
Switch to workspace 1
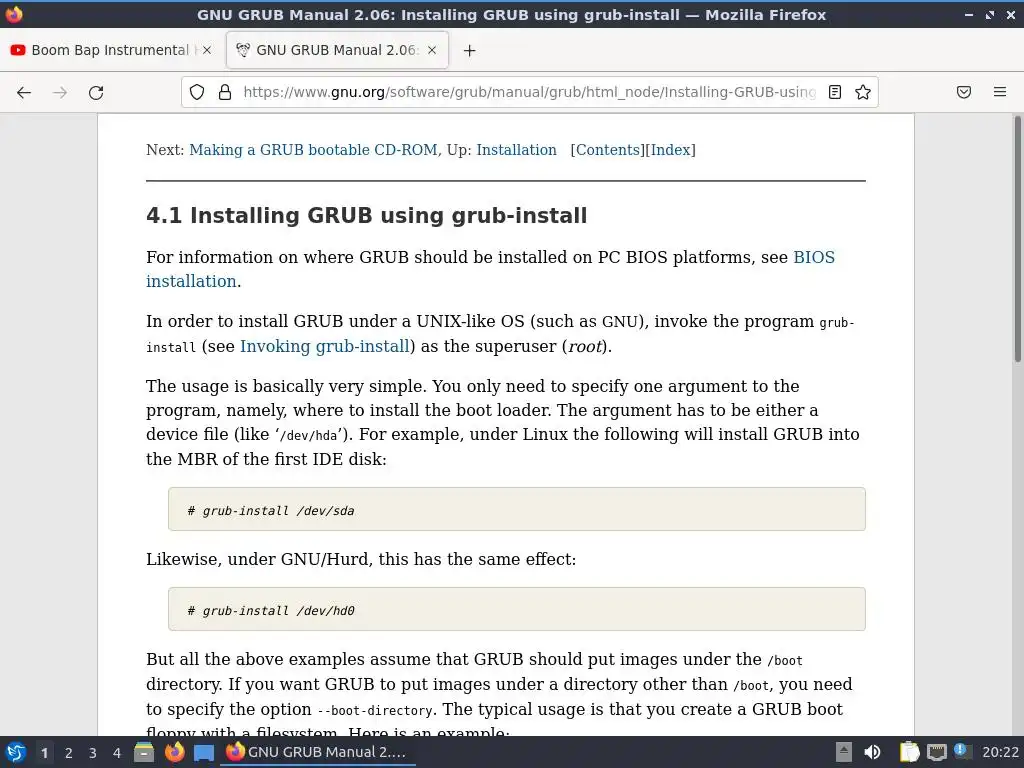click(44, 753)
